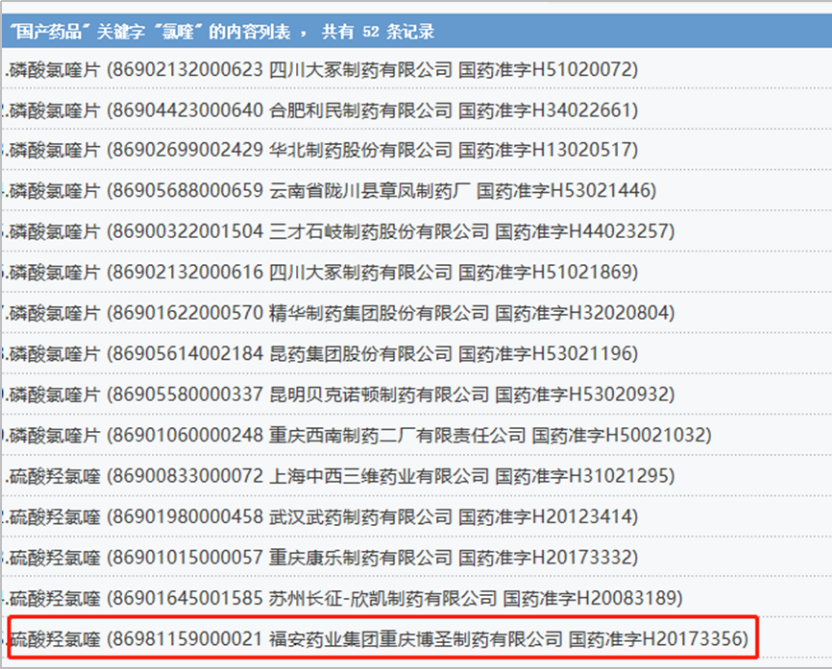View the 武汉武药制药有限公司 硫酸羟氯喹 entry
Screen dimensions: 832x669
[320, 517]
